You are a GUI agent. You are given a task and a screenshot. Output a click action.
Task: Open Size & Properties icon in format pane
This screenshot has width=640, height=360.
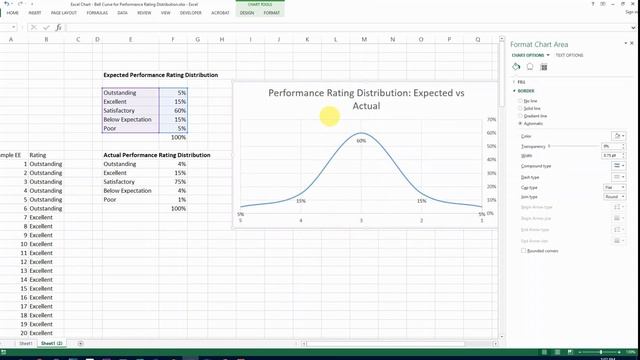tap(544, 67)
